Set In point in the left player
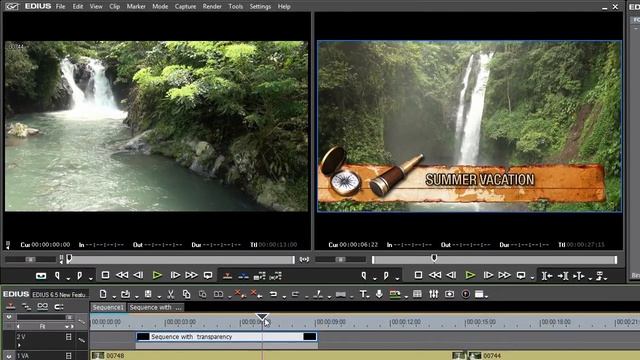 (58, 276)
